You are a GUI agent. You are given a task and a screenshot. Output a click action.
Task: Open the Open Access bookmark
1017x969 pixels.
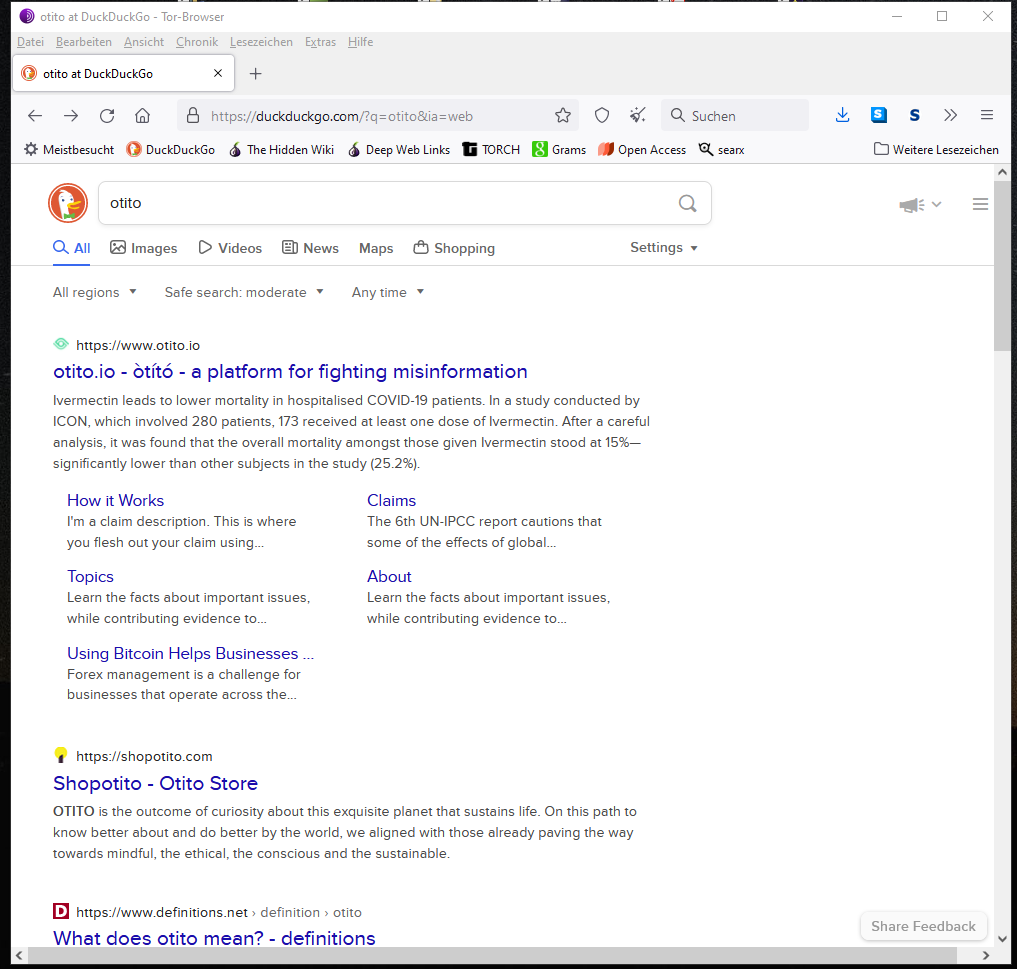pyautogui.click(x=642, y=150)
